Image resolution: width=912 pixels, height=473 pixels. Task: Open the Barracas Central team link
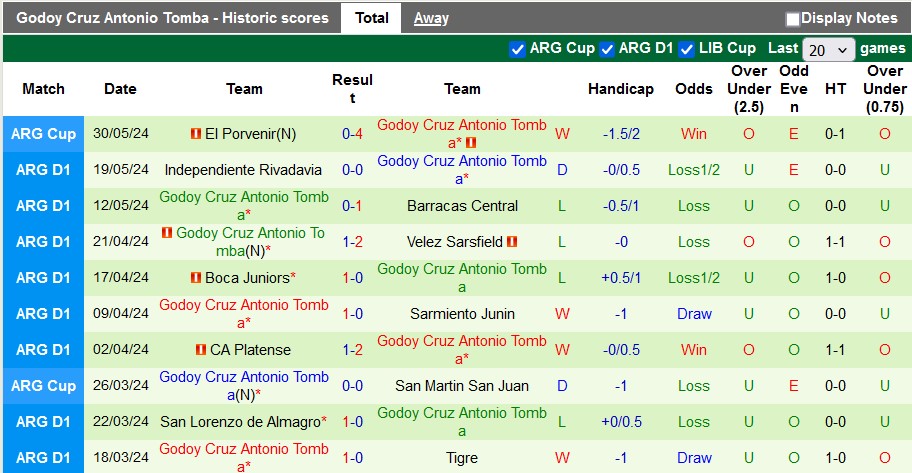coord(462,206)
